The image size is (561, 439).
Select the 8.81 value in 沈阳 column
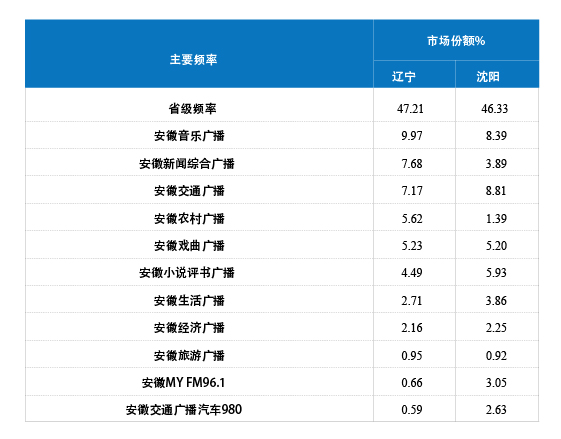[x=496, y=191]
